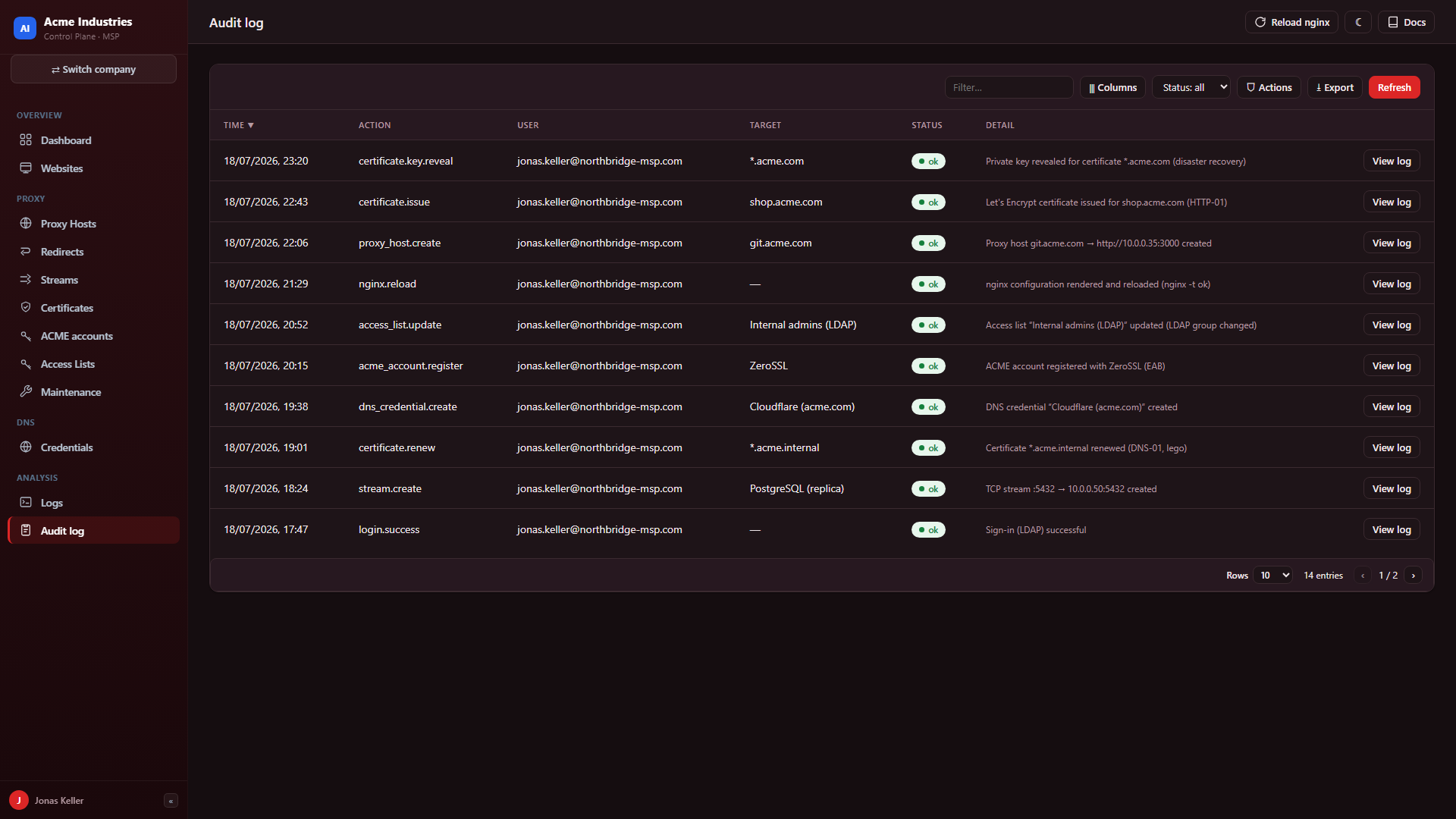Click action stream.create cell
The image size is (1456, 819).
click(390, 488)
